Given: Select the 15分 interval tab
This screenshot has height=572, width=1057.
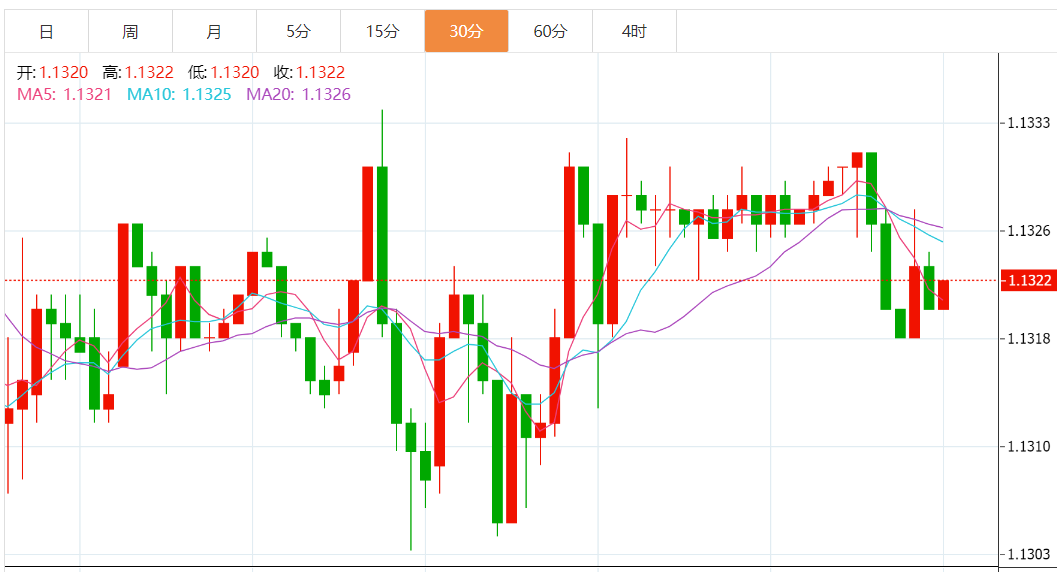Looking at the screenshot, I should (x=382, y=31).
